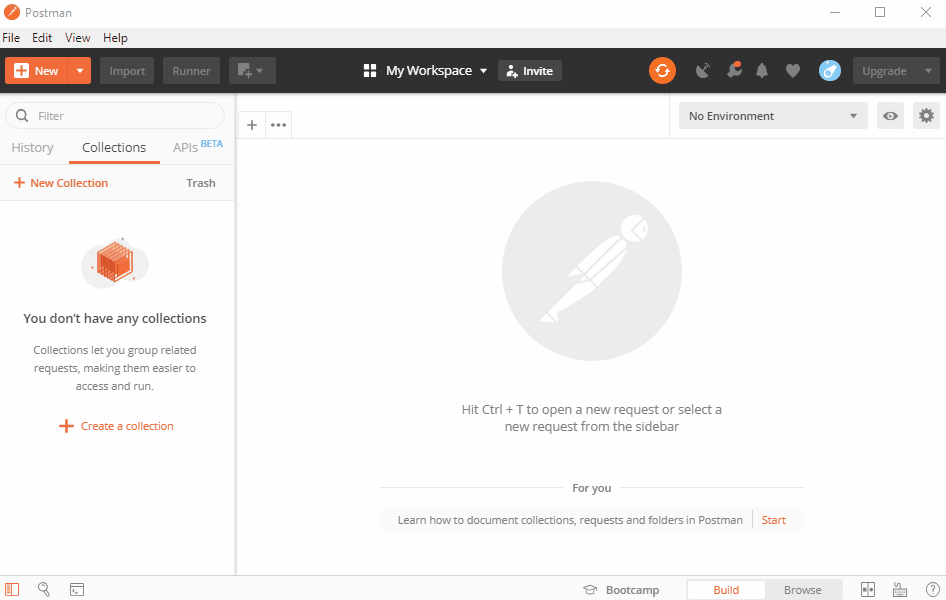Focus the Filter search field
Image resolution: width=946 pixels, height=600 pixels.
click(115, 115)
